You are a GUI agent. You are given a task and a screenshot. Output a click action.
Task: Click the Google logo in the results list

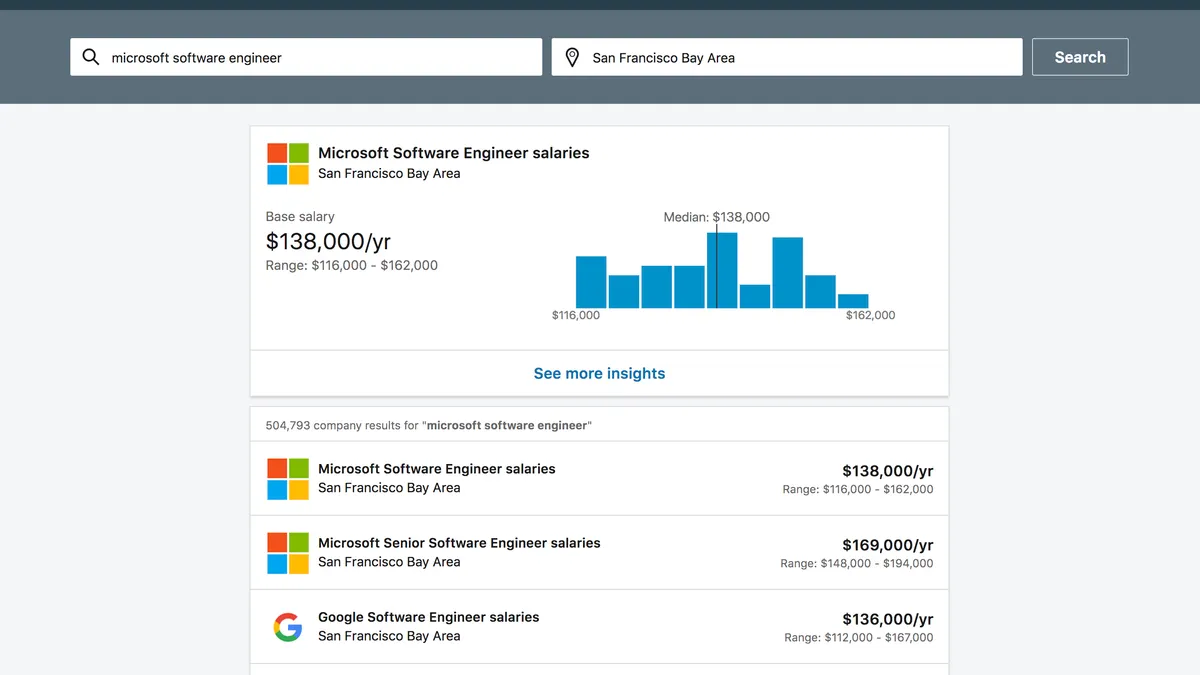[288, 627]
